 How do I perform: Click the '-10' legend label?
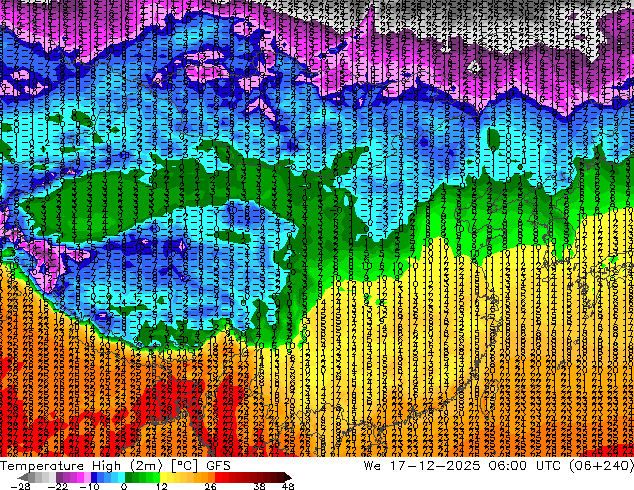coord(89,486)
